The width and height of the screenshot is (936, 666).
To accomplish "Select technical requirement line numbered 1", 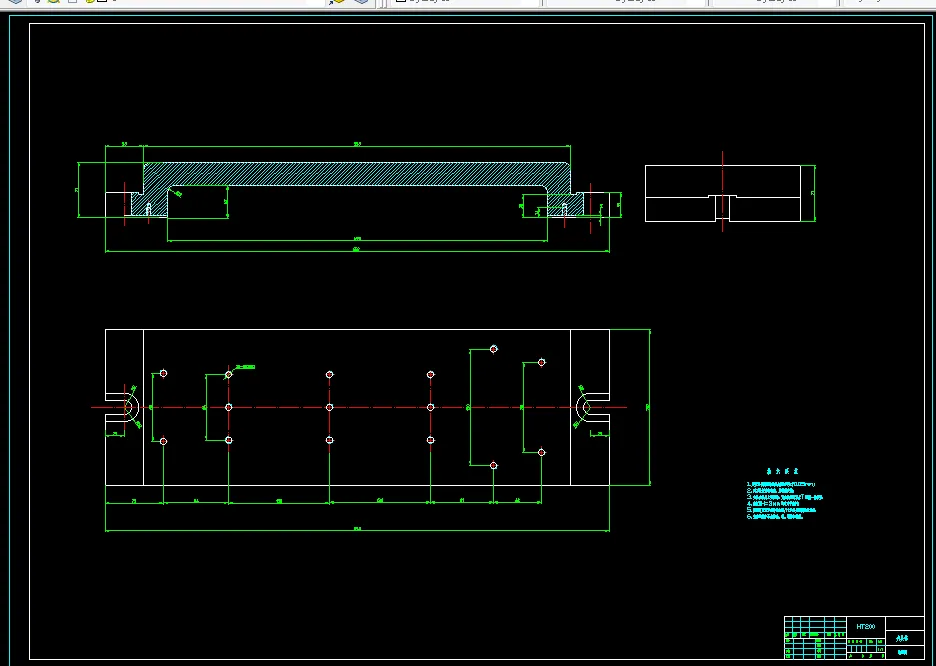I will tap(781, 485).
